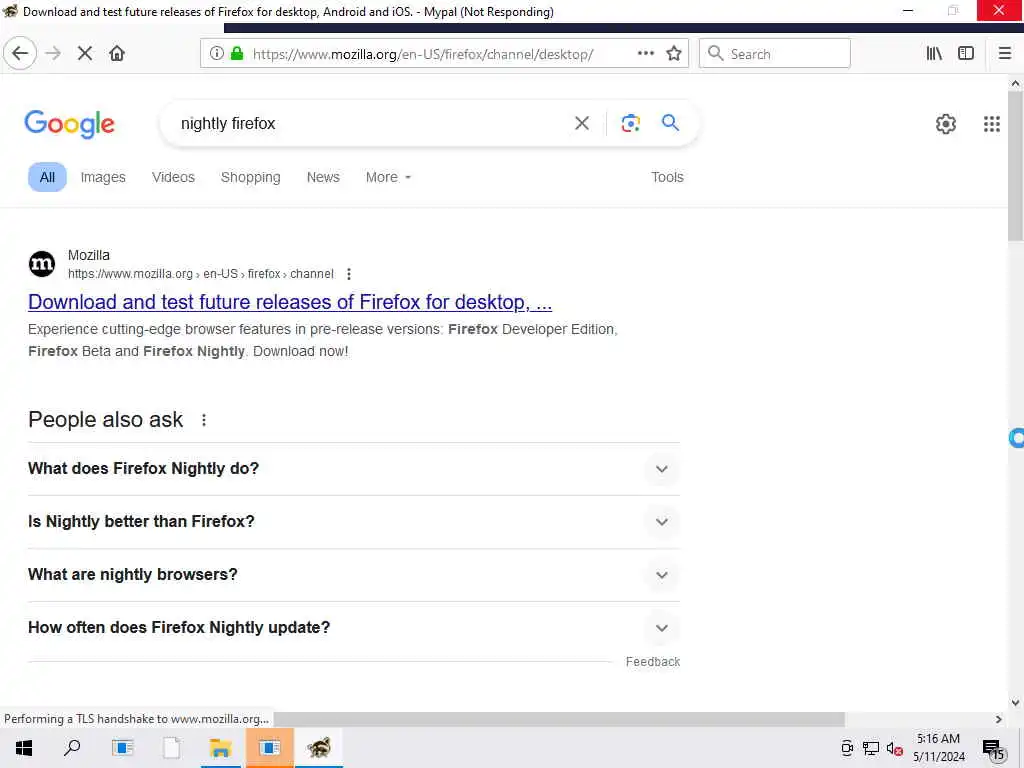The image size is (1024, 768).
Task: Show site information icon in address bar
Action: coord(216,54)
